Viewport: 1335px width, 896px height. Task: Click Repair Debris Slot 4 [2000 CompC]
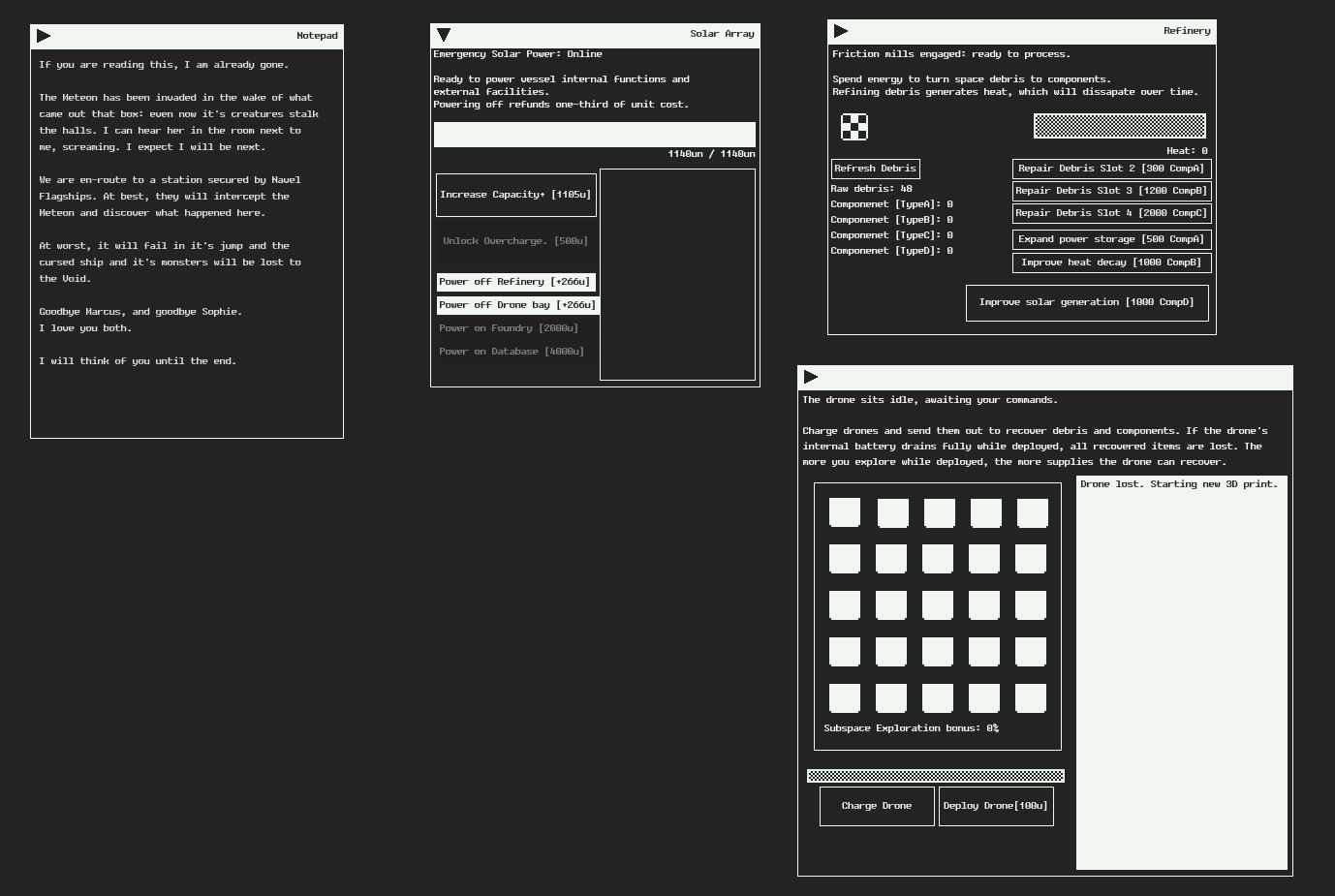(1111, 213)
